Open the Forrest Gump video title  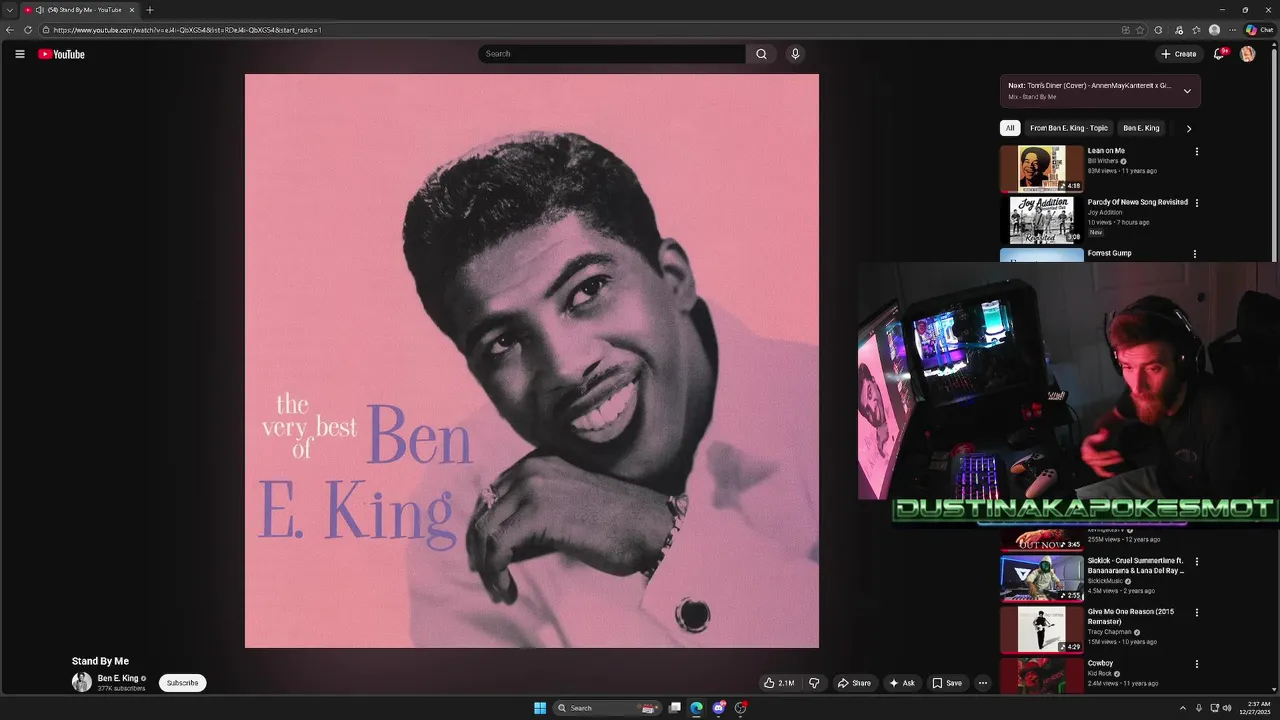(1110, 253)
